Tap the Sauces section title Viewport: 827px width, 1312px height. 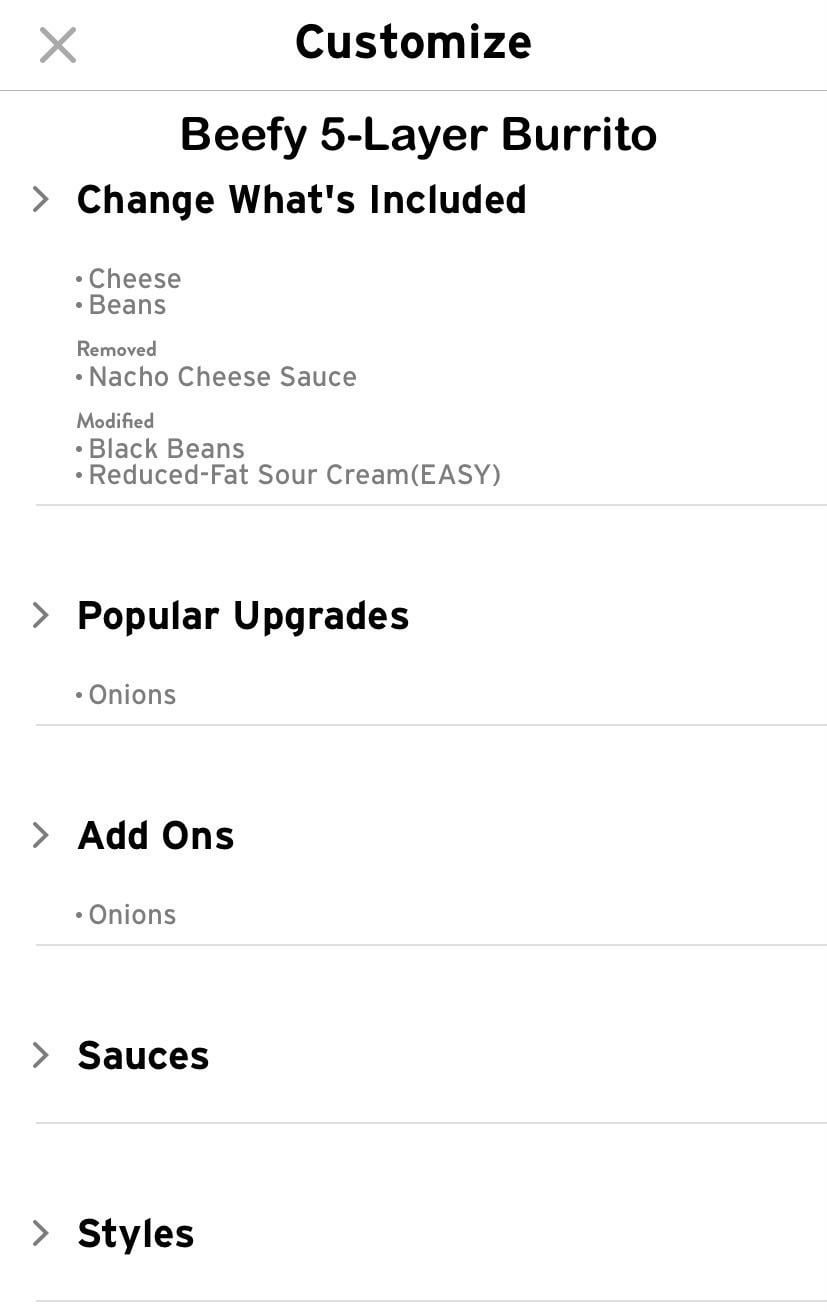pos(143,1056)
